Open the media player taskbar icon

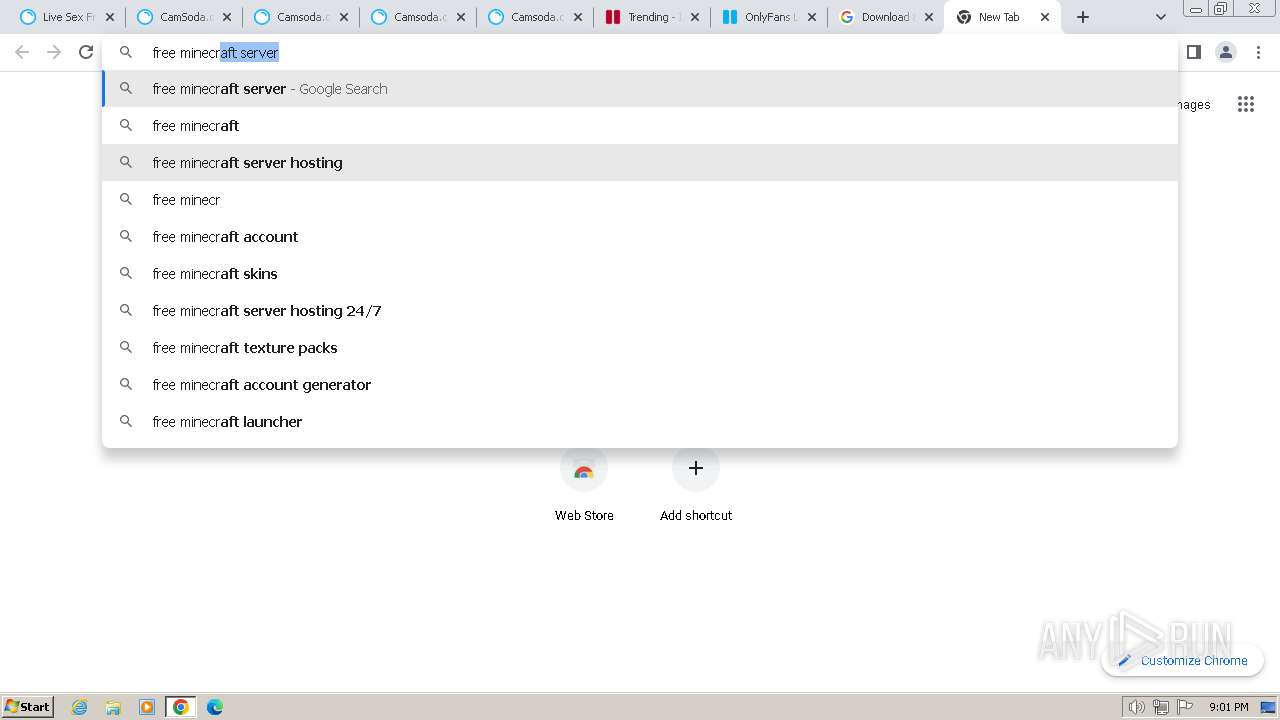coord(147,707)
